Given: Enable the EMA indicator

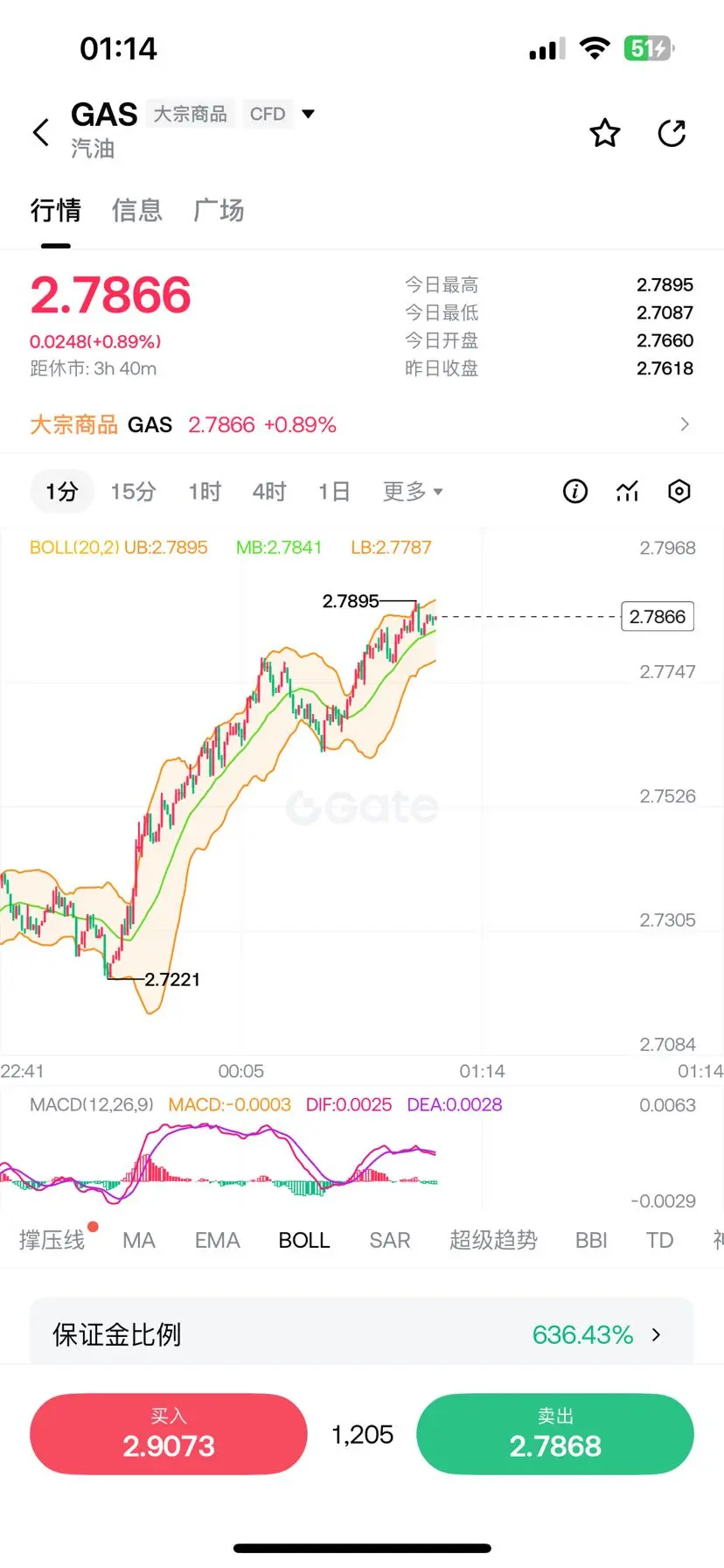Looking at the screenshot, I should click(x=217, y=1240).
